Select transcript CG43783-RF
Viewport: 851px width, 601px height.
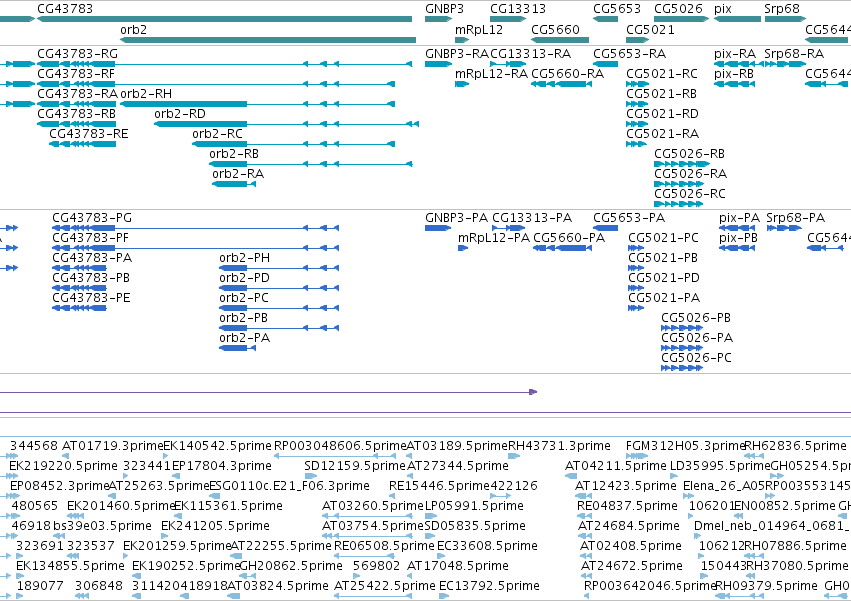(76, 74)
